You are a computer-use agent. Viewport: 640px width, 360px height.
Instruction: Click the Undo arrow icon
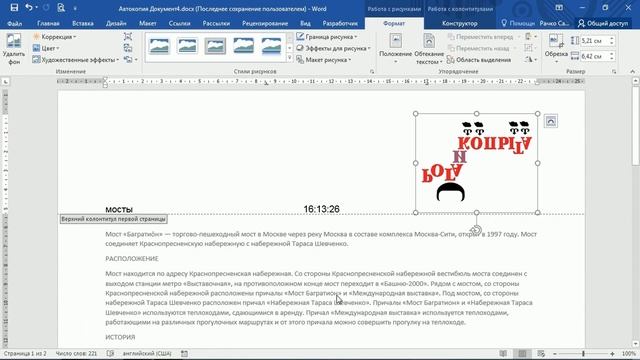29,8
